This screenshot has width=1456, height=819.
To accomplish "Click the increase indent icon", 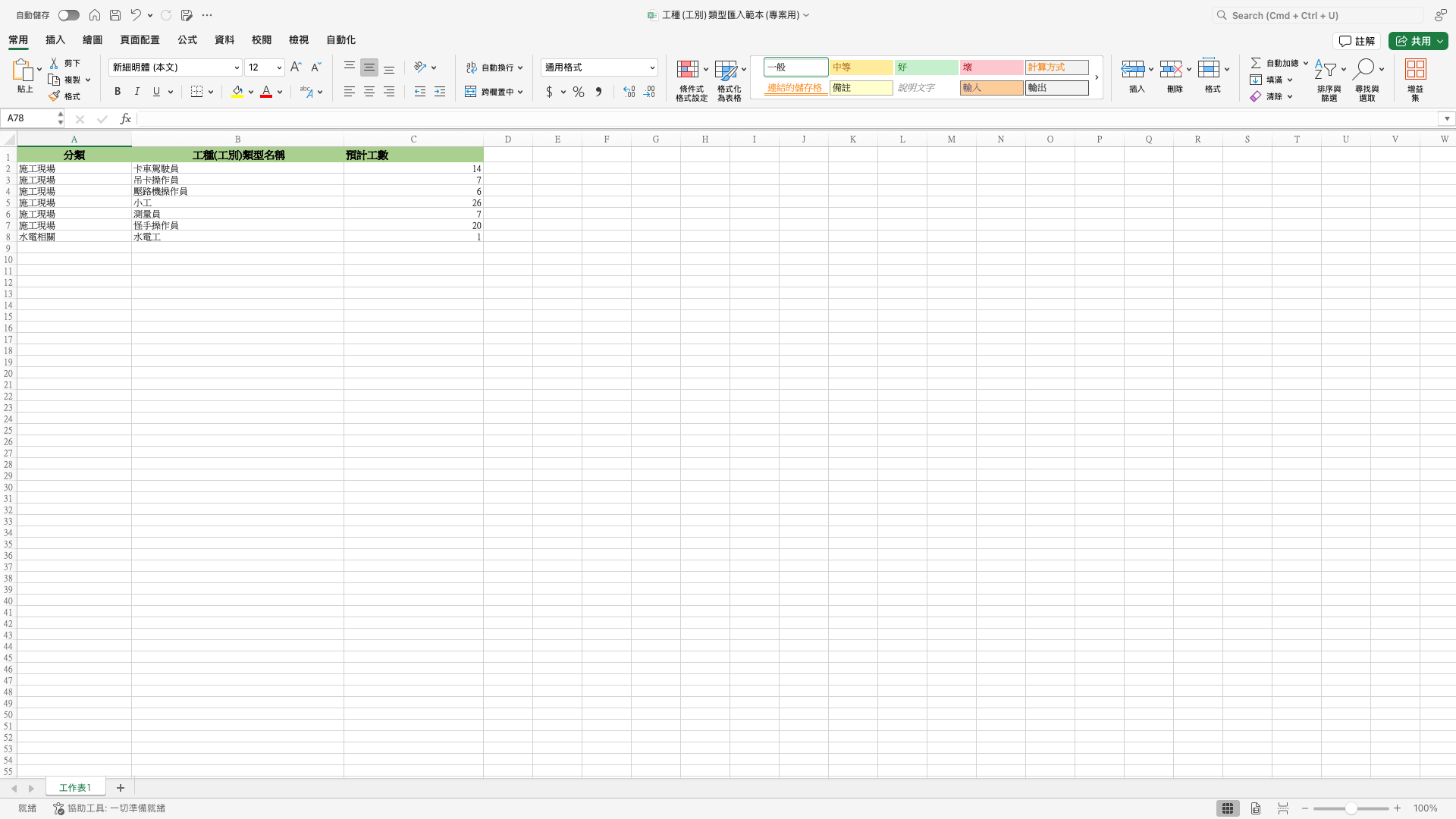I will click(x=440, y=92).
